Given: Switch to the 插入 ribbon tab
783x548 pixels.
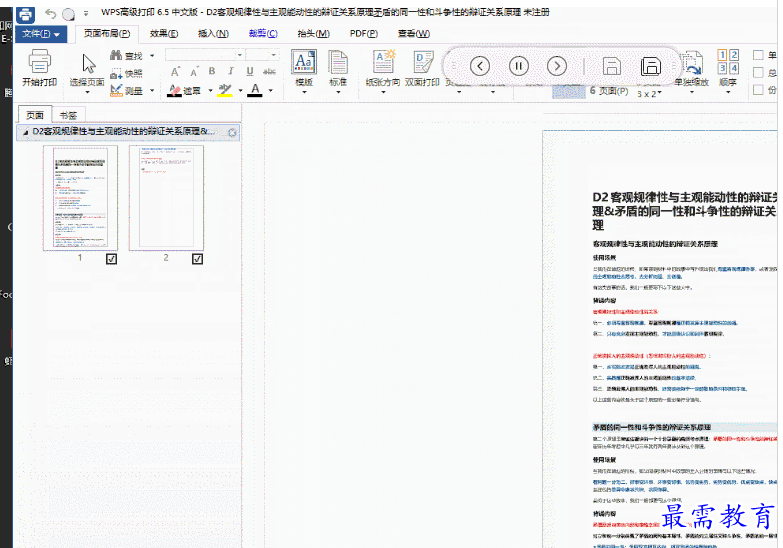Looking at the screenshot, I should pyautogui.click(x=213, y=33).
